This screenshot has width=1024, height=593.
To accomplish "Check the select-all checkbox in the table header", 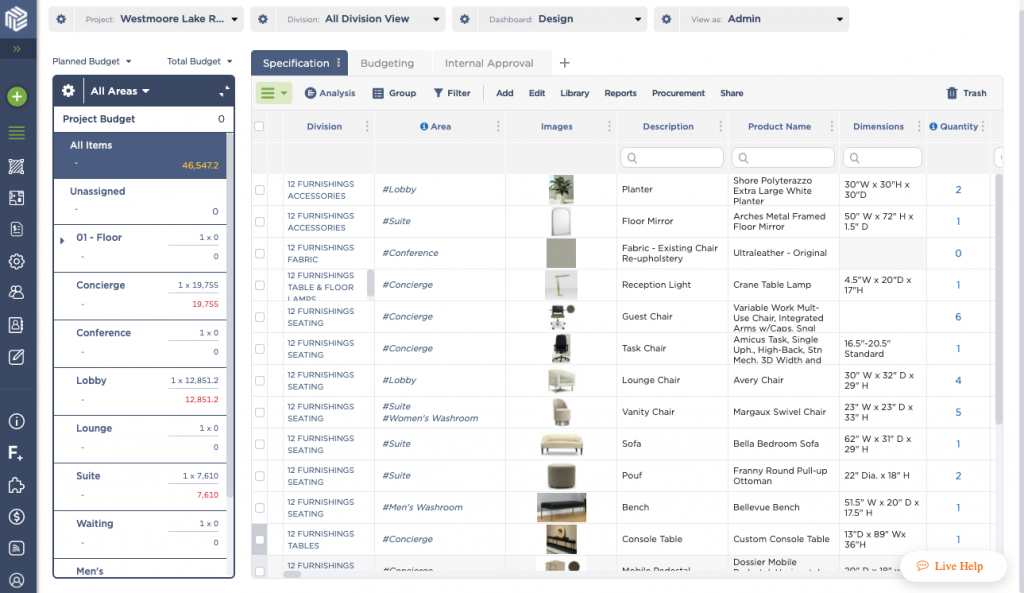I will (x=258, y=126).
